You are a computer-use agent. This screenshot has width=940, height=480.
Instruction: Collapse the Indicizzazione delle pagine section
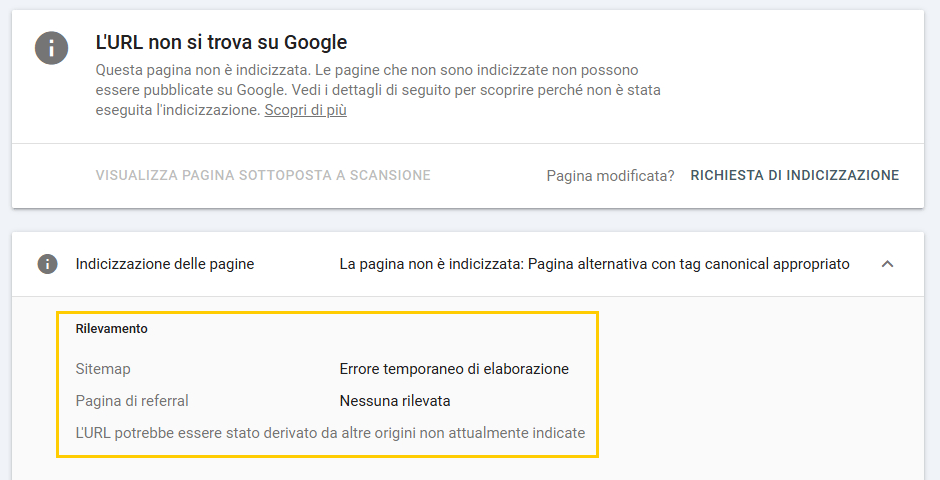(x=887, y=264)
